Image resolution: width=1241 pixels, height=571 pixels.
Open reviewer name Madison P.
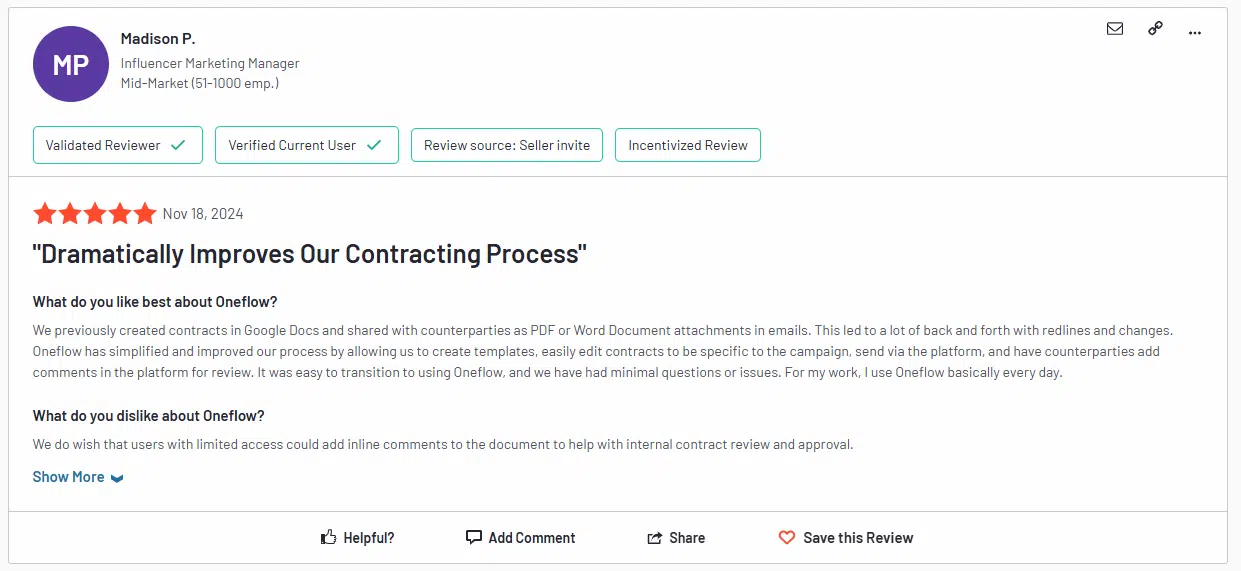(x=158, y=39)
